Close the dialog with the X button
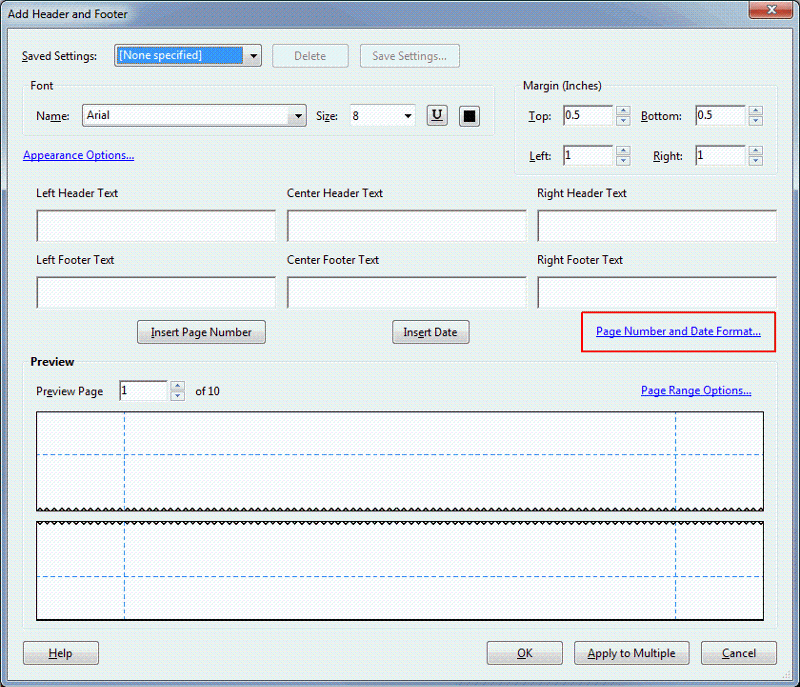800x687 pixels. (771, 9)
